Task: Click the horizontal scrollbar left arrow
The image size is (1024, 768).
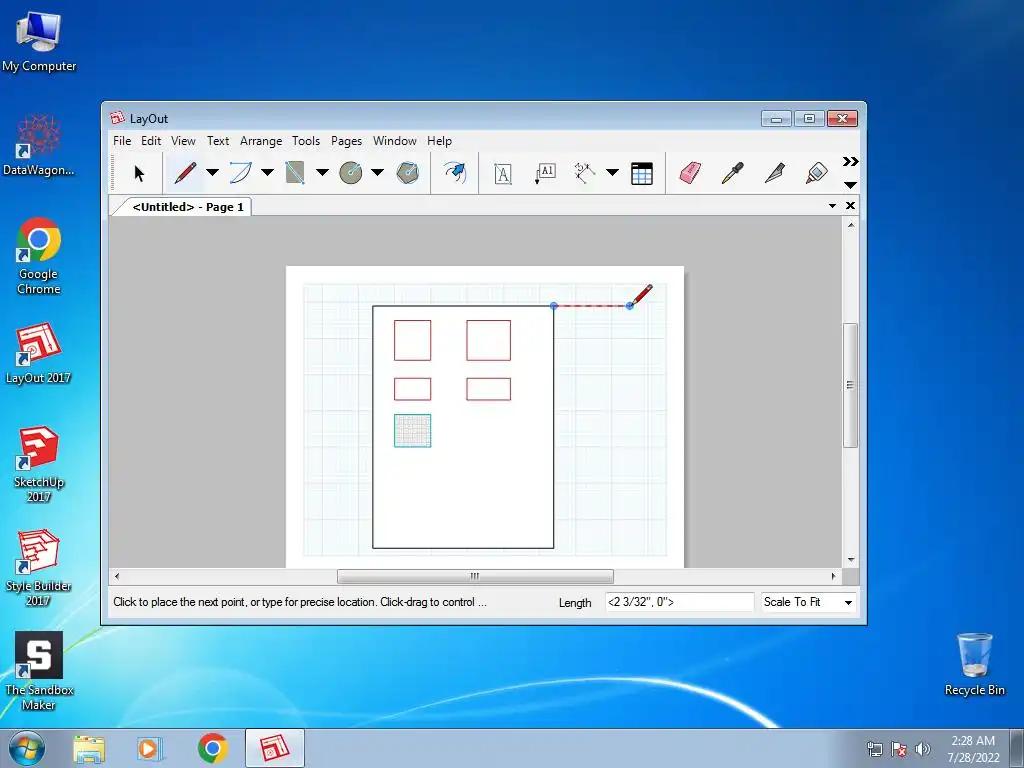Action: [x=117, y=576]
